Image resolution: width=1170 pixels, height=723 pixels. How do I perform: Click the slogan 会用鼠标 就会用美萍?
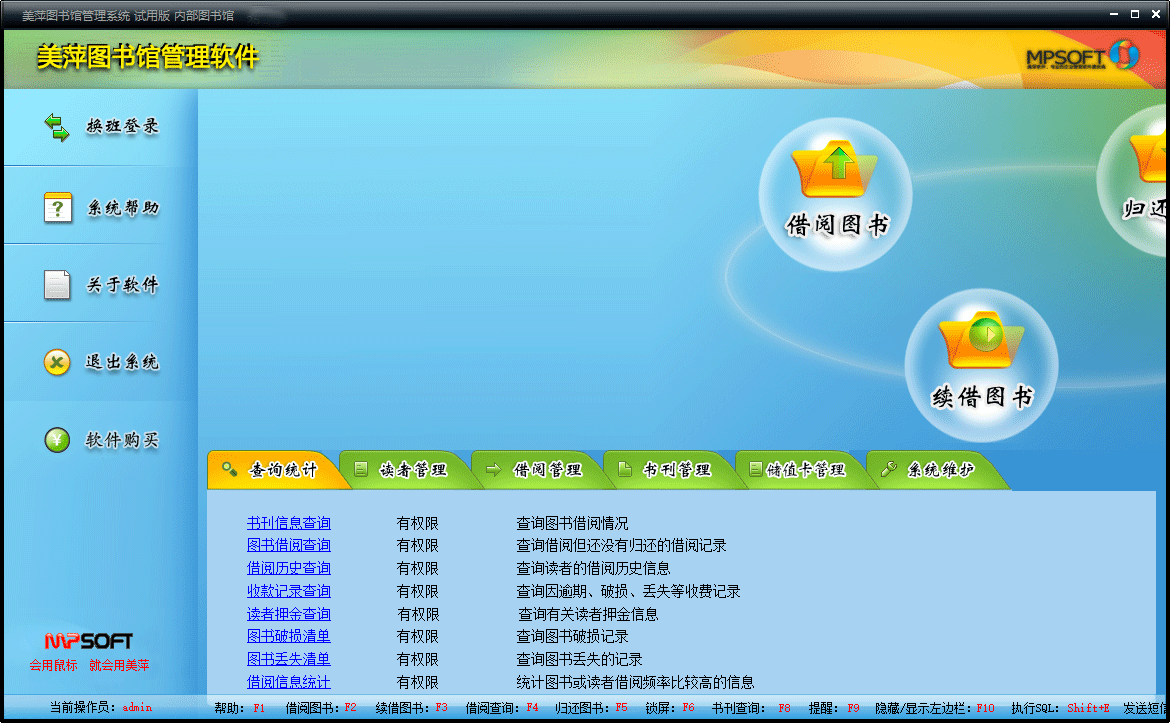click(x=90, y=666)
